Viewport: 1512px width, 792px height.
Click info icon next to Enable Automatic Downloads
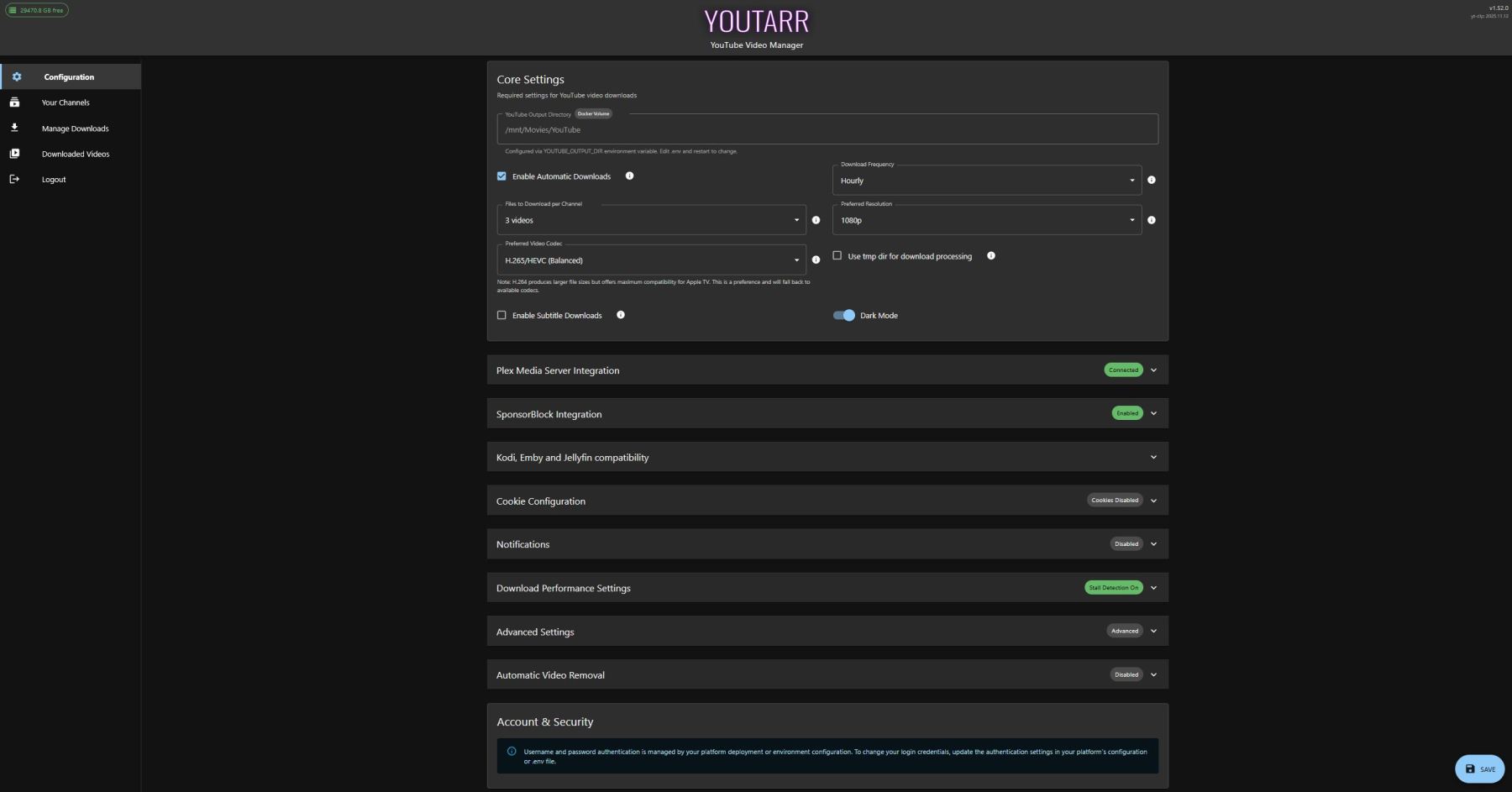629,176
